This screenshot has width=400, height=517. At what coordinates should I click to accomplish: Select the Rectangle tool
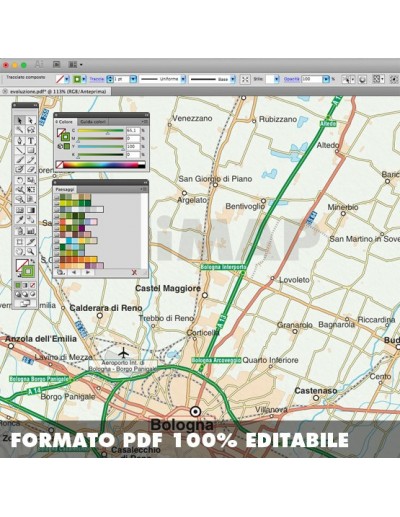[30, 150]
